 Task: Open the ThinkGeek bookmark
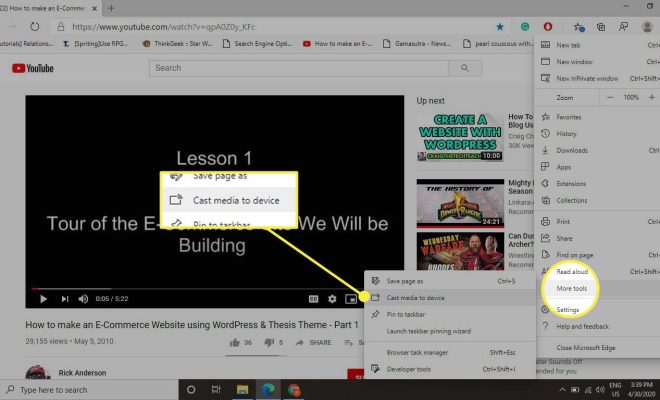pos(178,43)
